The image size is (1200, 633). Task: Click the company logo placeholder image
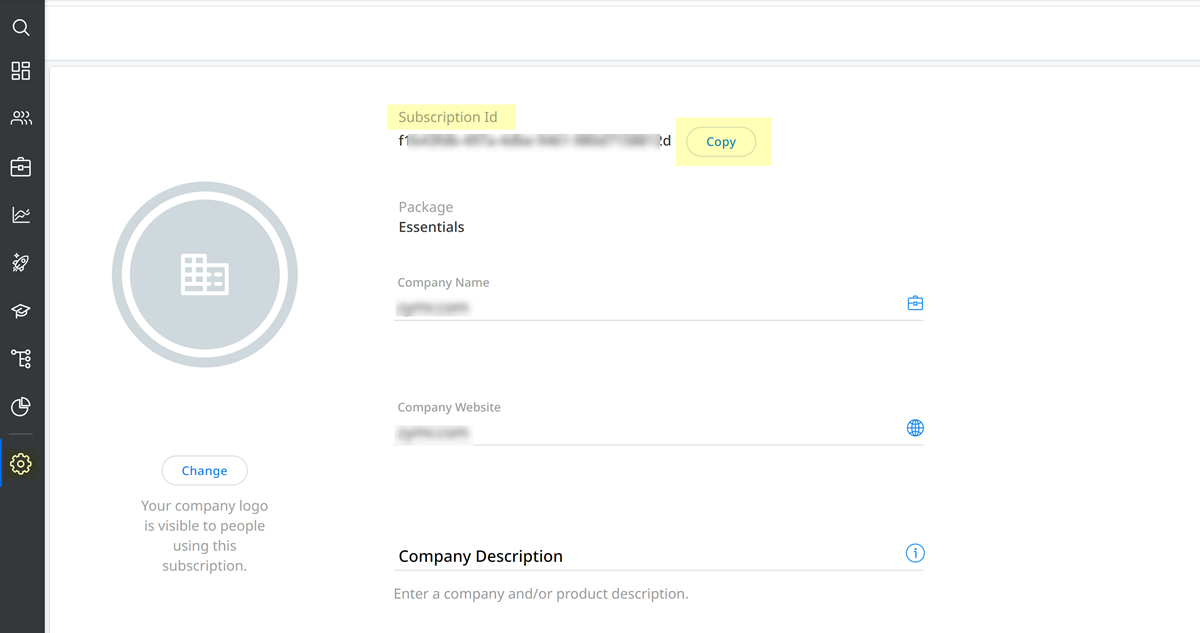click(x=205, y=274)
